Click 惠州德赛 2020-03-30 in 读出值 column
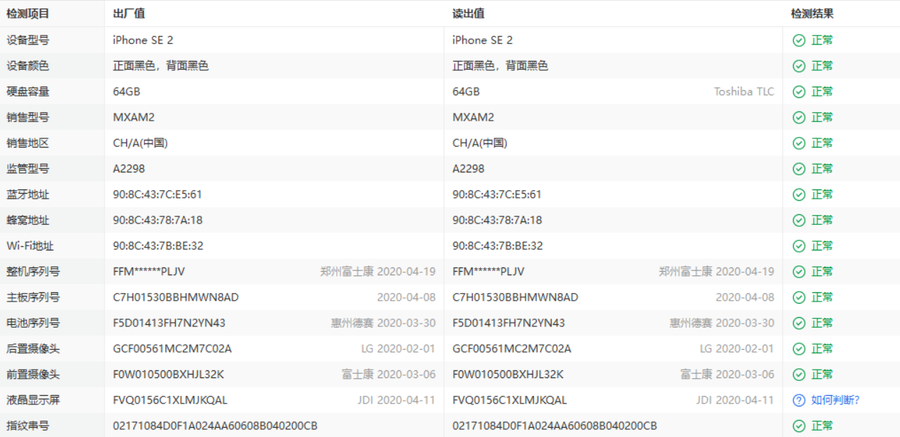 (721, 323)
